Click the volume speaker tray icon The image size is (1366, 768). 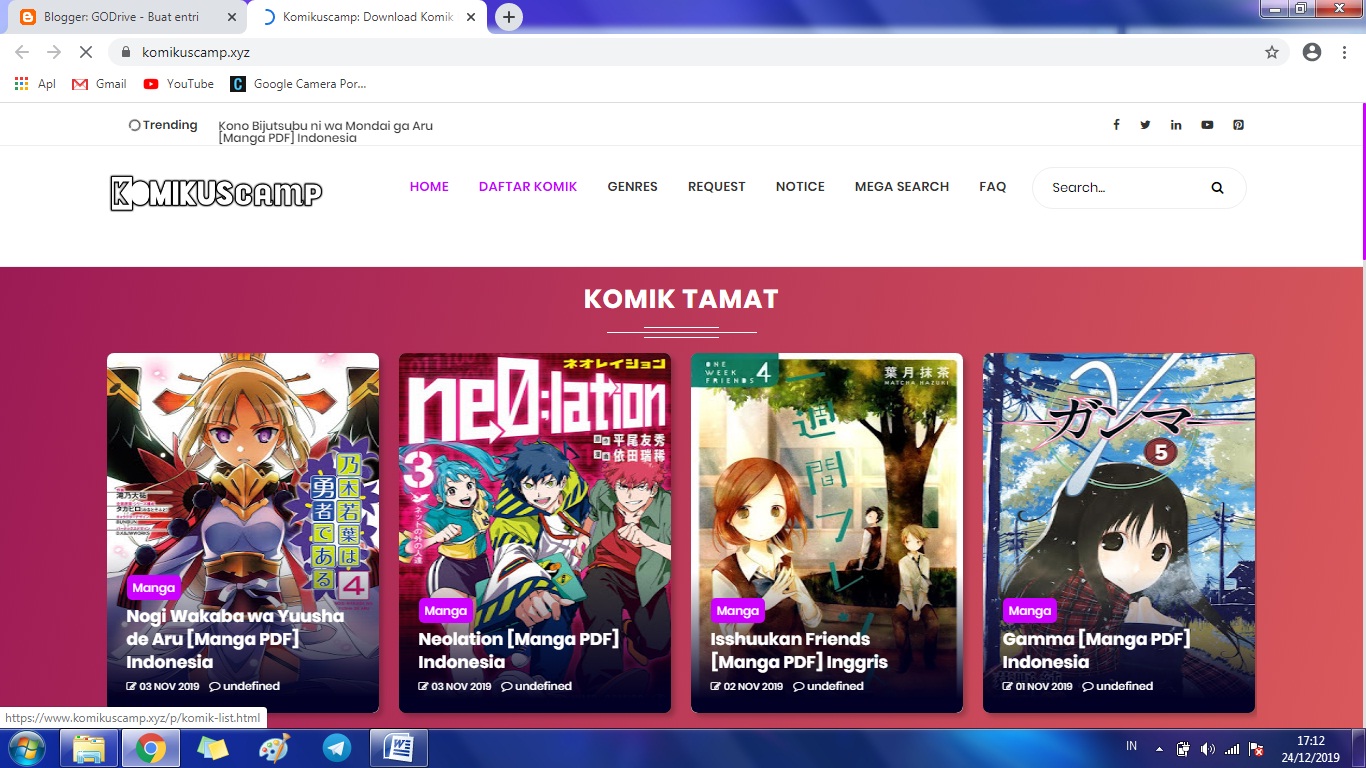point(1207,749)
